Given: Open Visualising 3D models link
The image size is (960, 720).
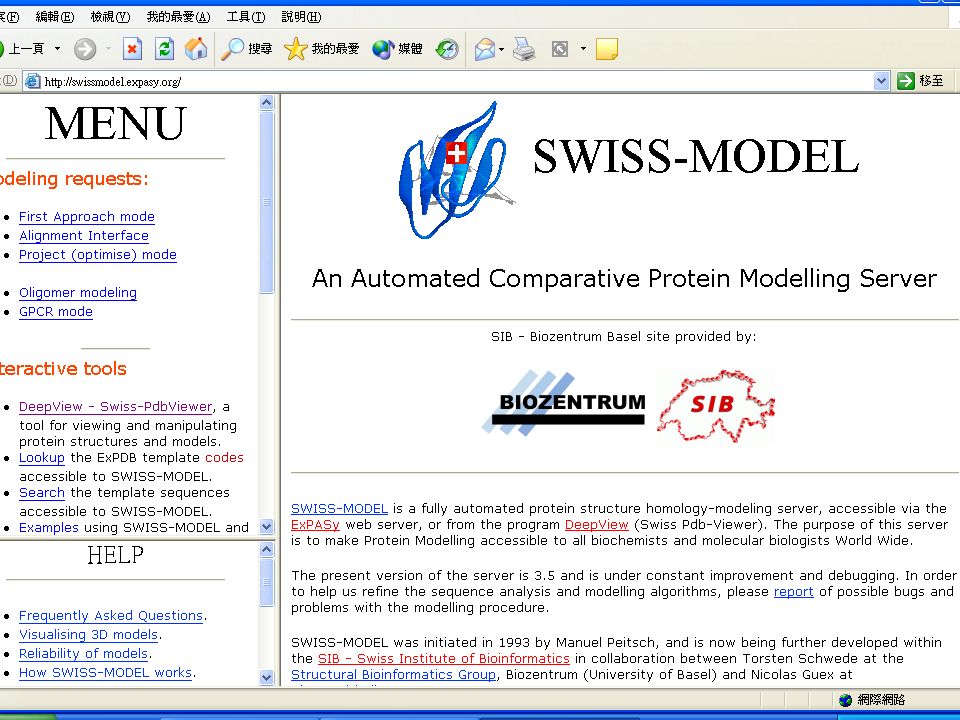Looking at the screenshot, I should coord(88,634).
